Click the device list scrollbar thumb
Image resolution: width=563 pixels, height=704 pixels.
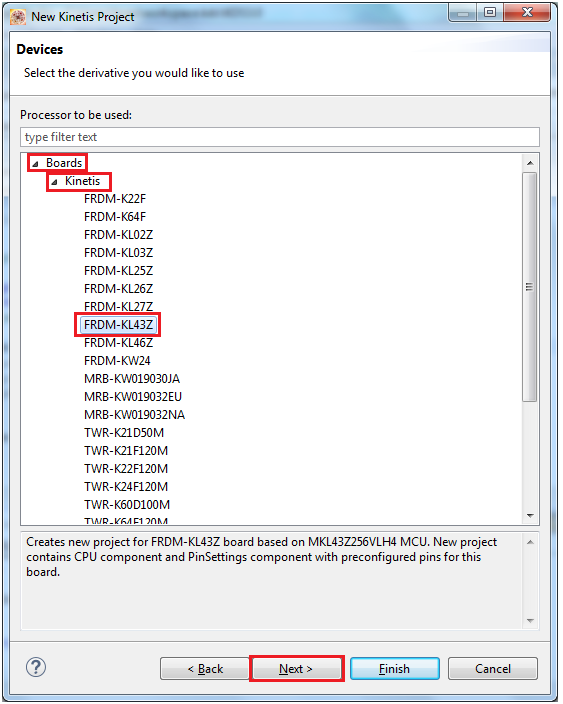click(530, 287)
